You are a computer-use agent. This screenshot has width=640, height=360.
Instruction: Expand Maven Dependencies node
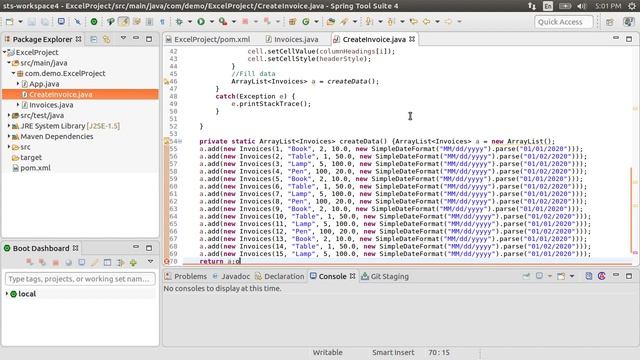point(9,136)
